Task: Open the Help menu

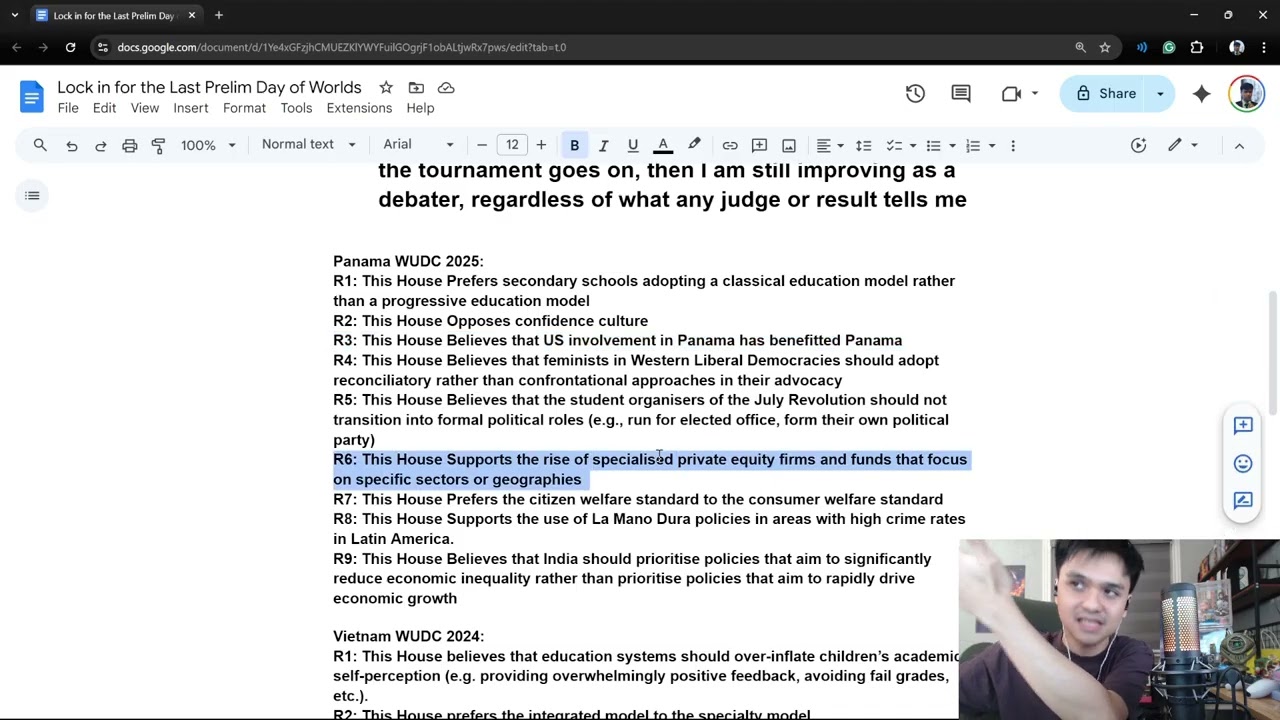Action: 420,108
